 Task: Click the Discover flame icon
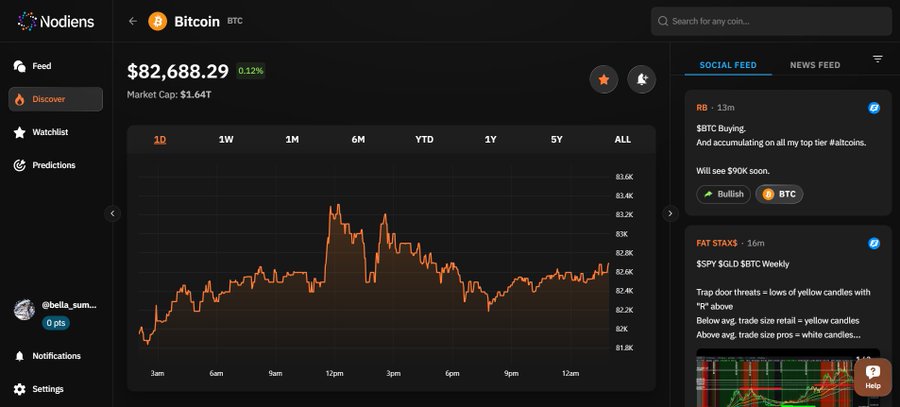pos(20,99)
